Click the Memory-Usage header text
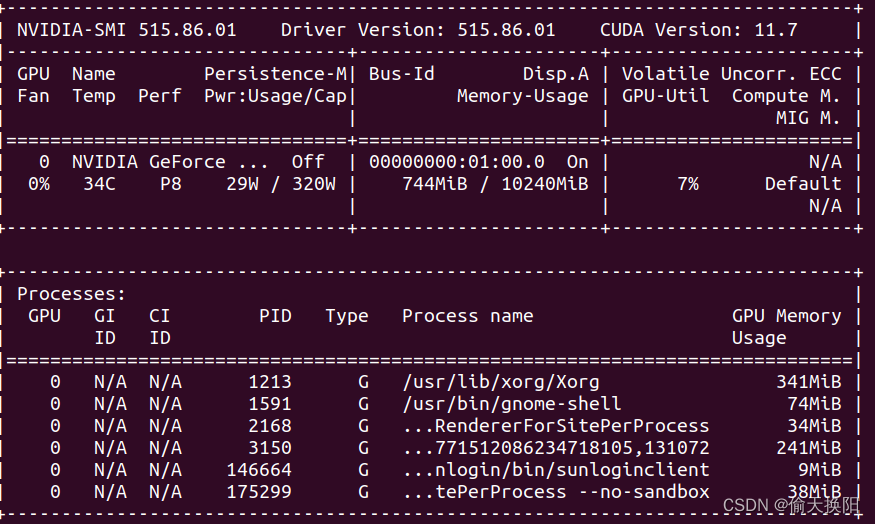This screenshot has height=524, width=875. 522,96
